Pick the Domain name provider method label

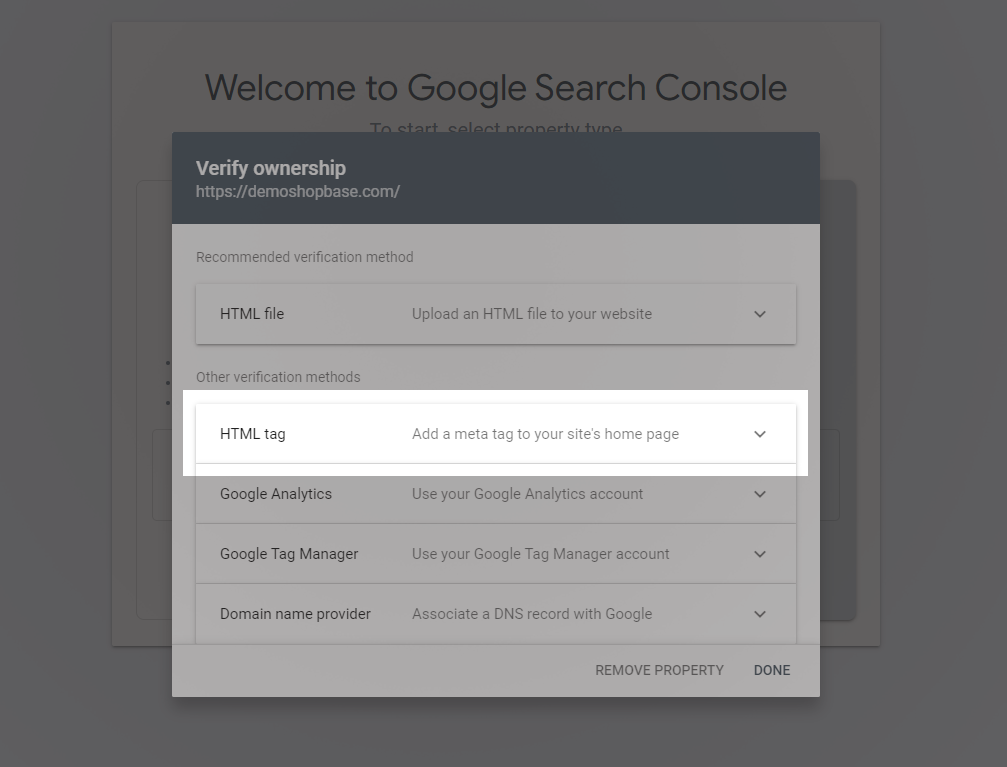[x=295, y=614]
